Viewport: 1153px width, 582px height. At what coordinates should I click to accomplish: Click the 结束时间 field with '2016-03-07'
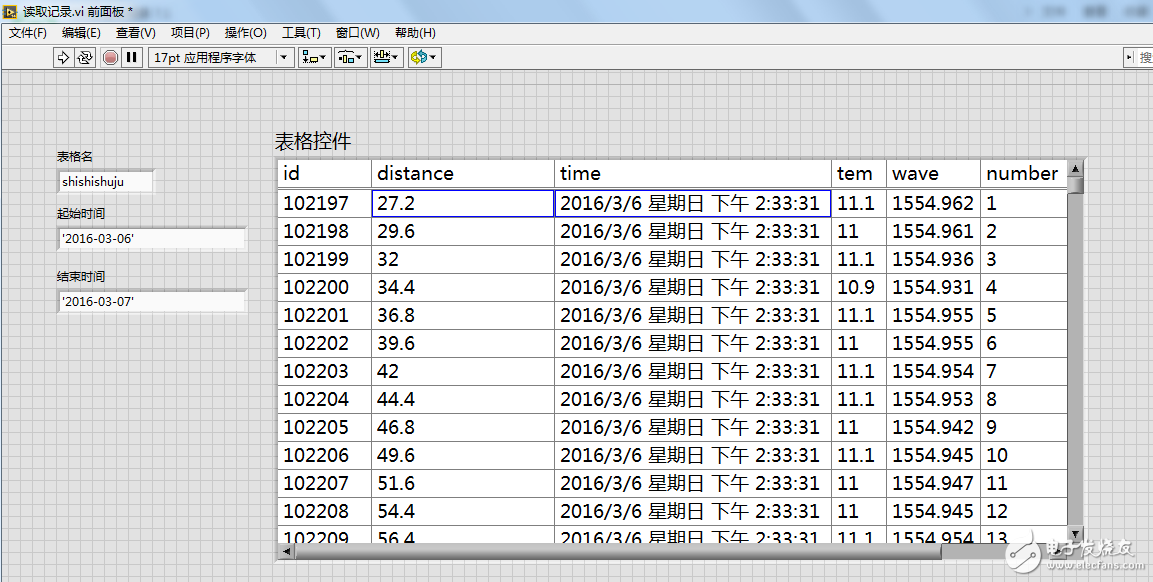151,301
